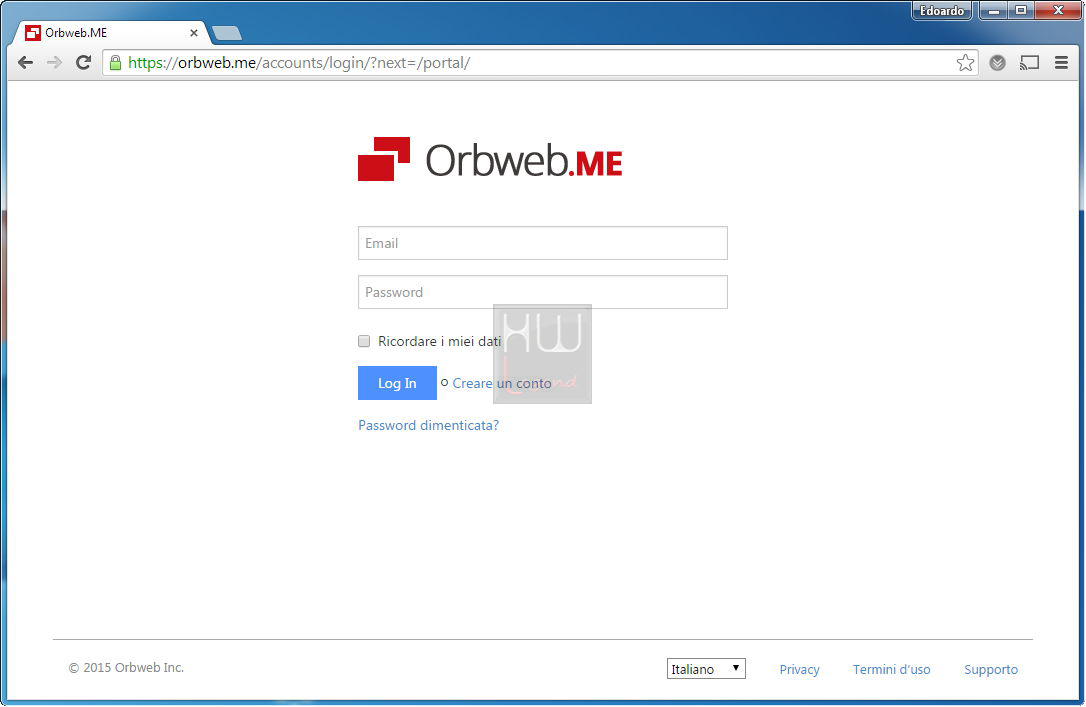
Task: Open the Creare un conto link
Action: 501,383
